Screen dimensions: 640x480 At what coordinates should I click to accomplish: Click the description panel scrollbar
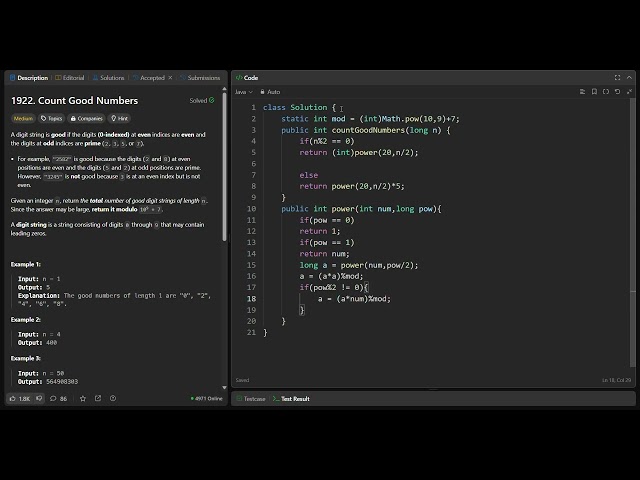224,167
